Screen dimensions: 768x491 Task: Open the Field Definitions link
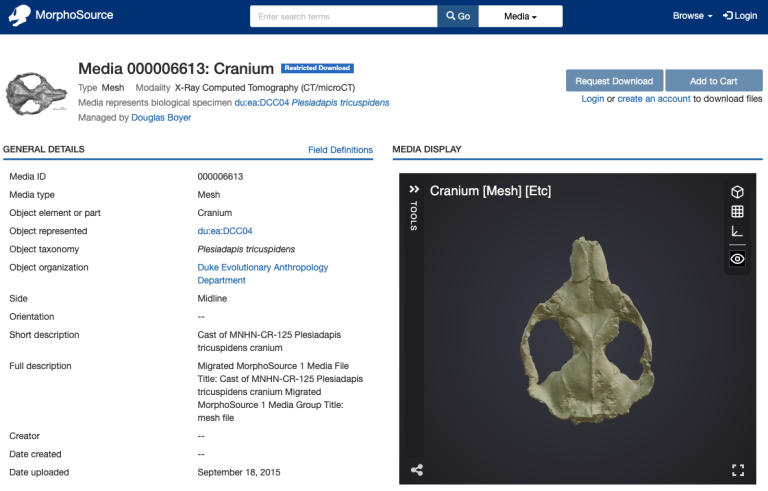[x=340, y=150]
